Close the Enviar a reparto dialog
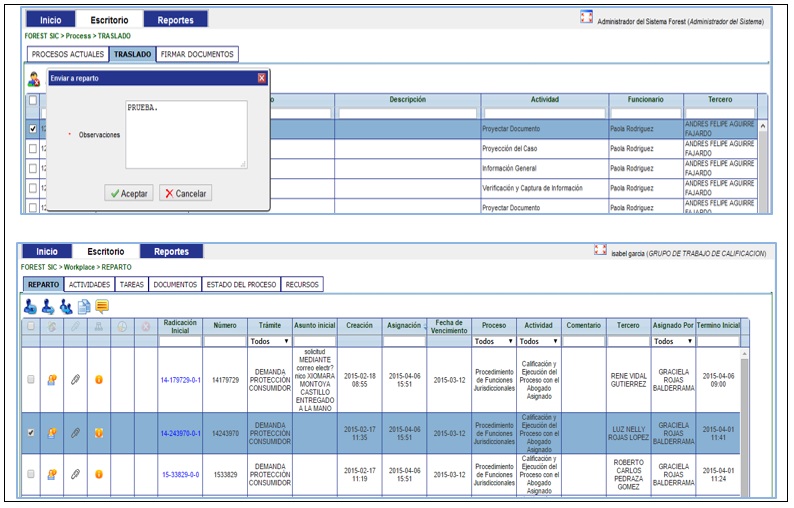The height and width of the screenshot is (508, 794). pos(262,78)
